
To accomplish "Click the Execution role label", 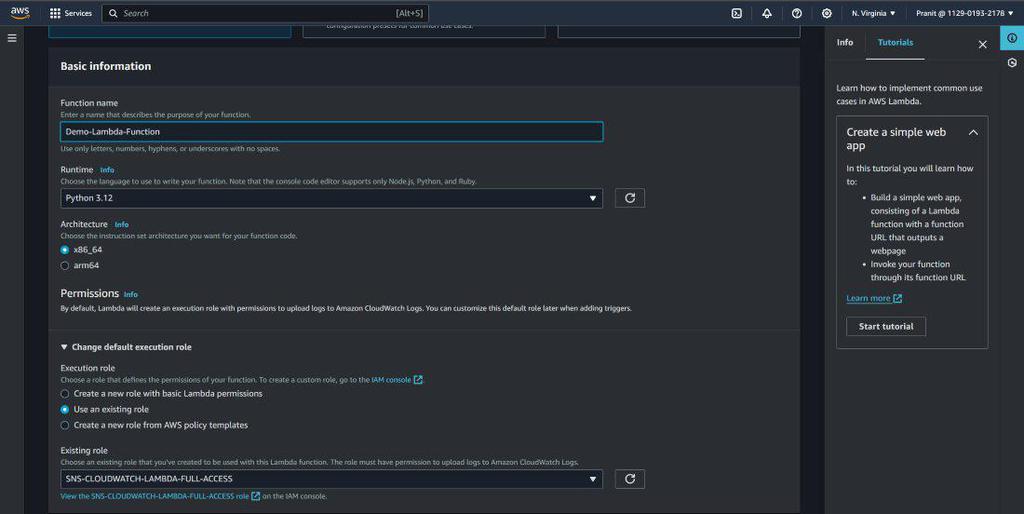I will (88, 368).
